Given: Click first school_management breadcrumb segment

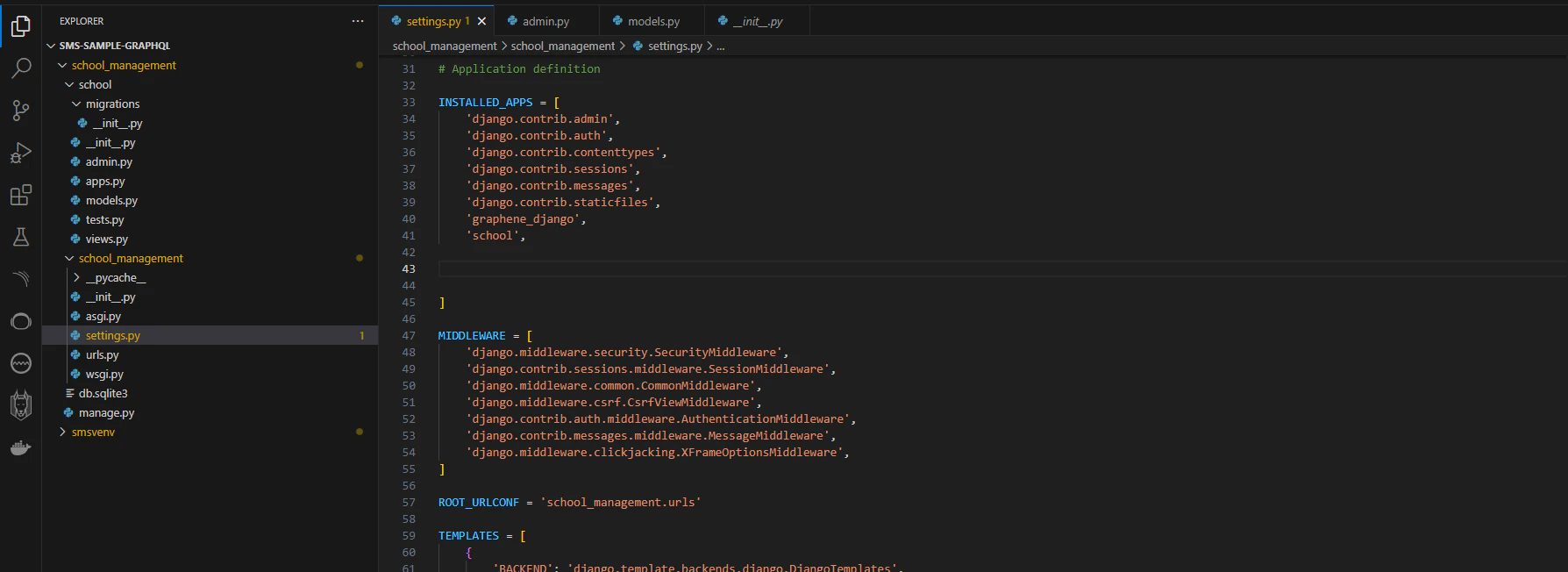Looking at the screenshot, I should click(445, 46).
